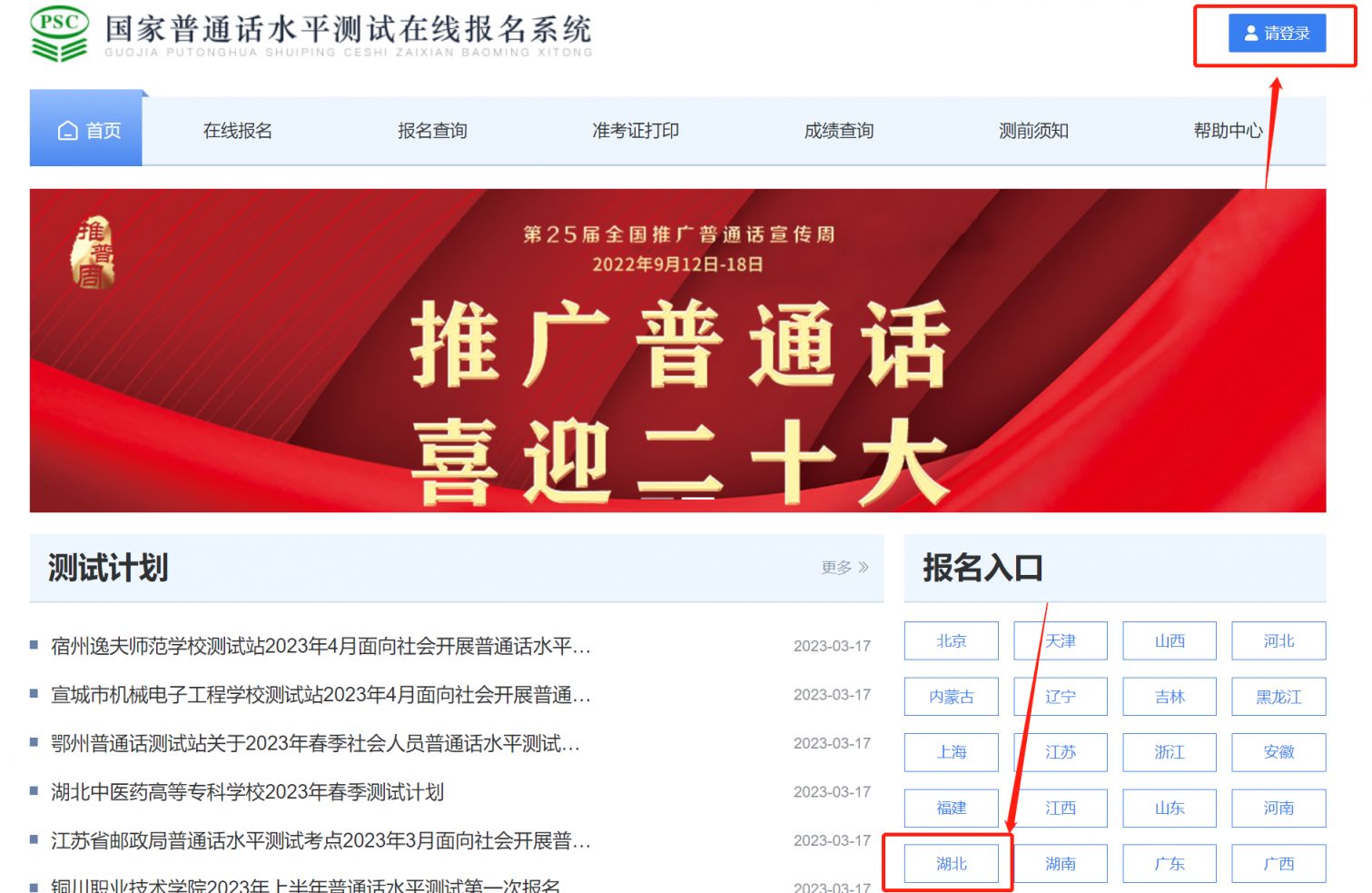Viewport: 1372px width, 893px height.
Task: Select 北京 registration entry
Action: 951,641
